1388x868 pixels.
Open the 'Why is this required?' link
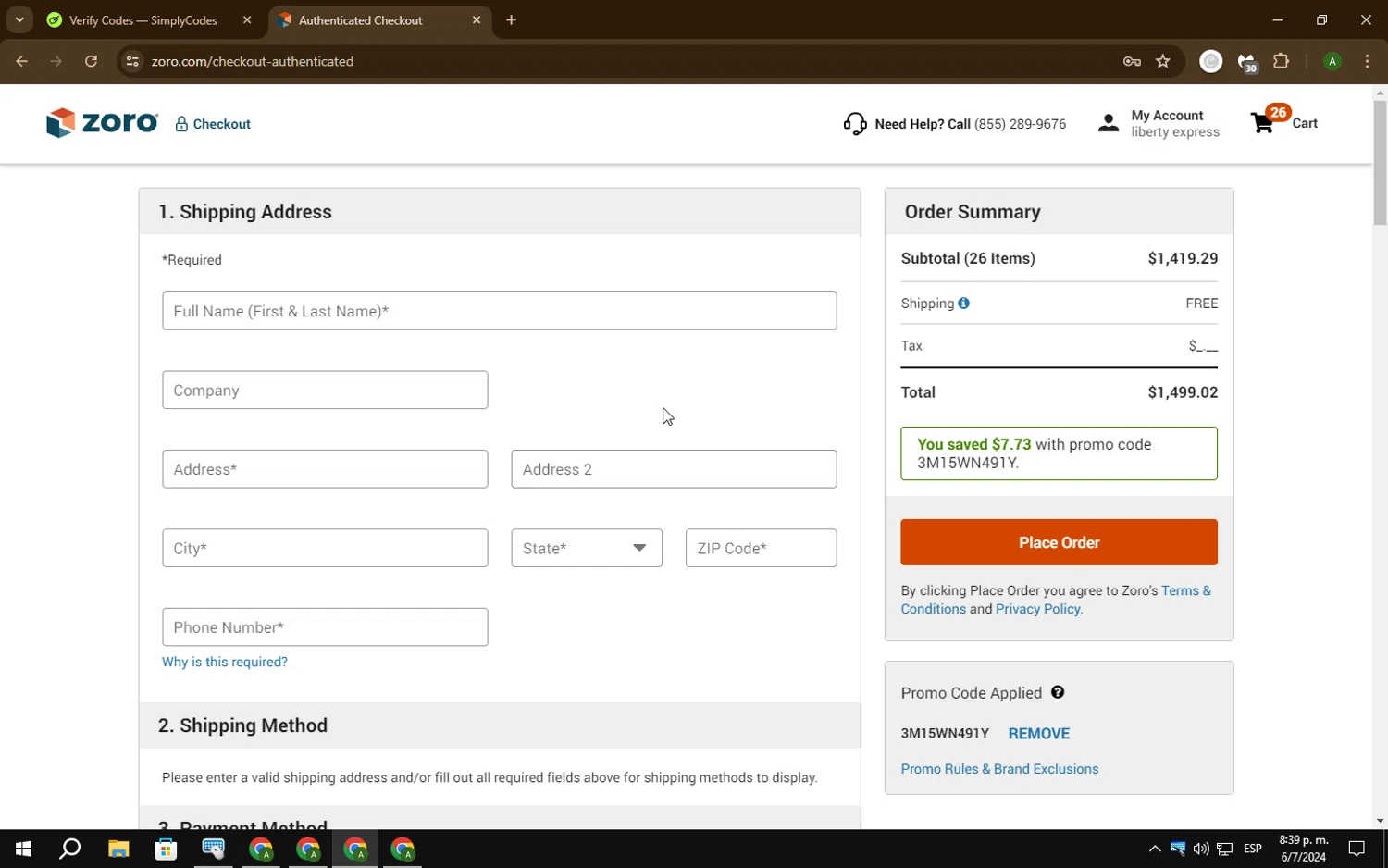pyautogui.click(x=225, y=662)
